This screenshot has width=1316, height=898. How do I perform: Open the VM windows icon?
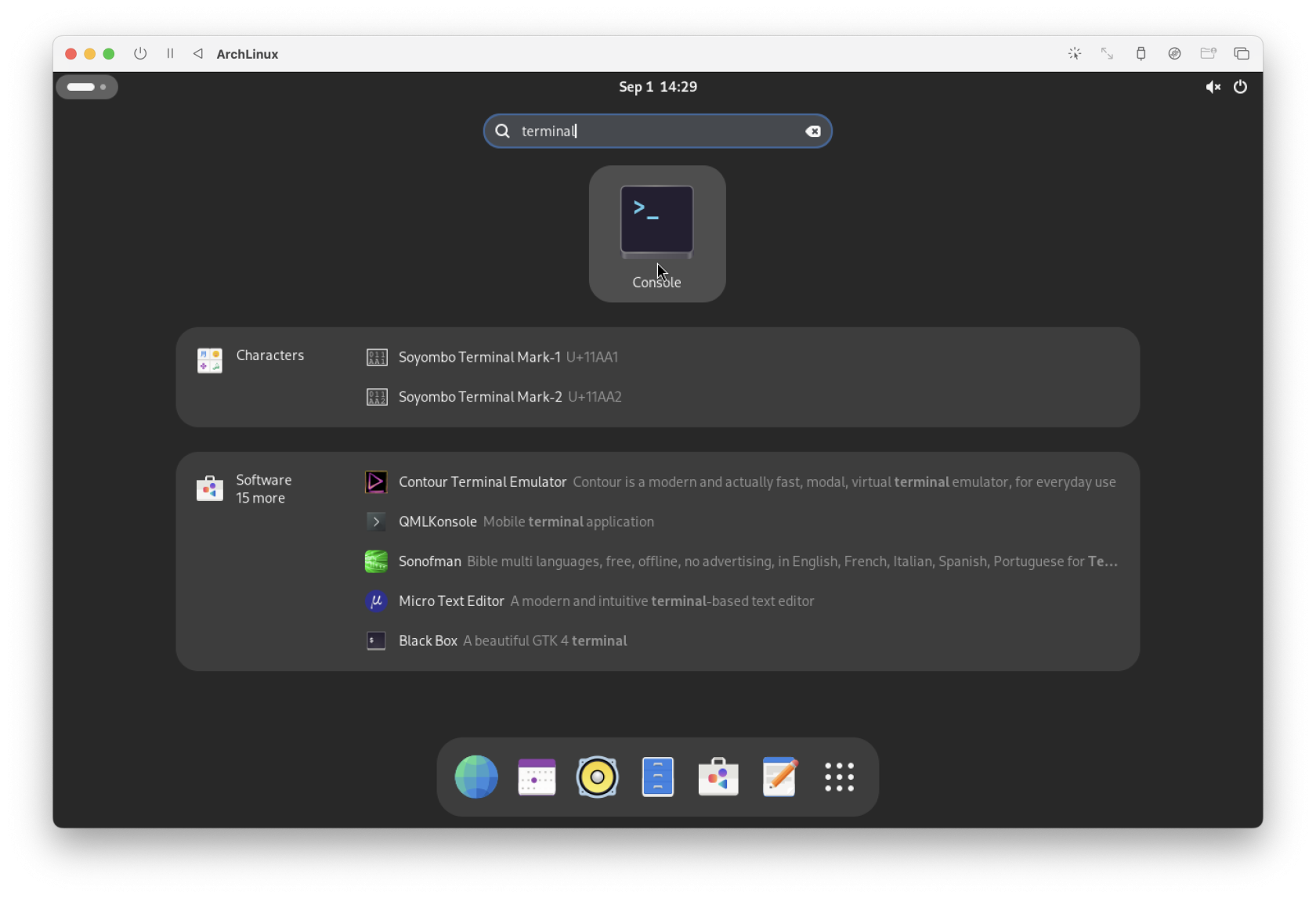(1242, 53)
